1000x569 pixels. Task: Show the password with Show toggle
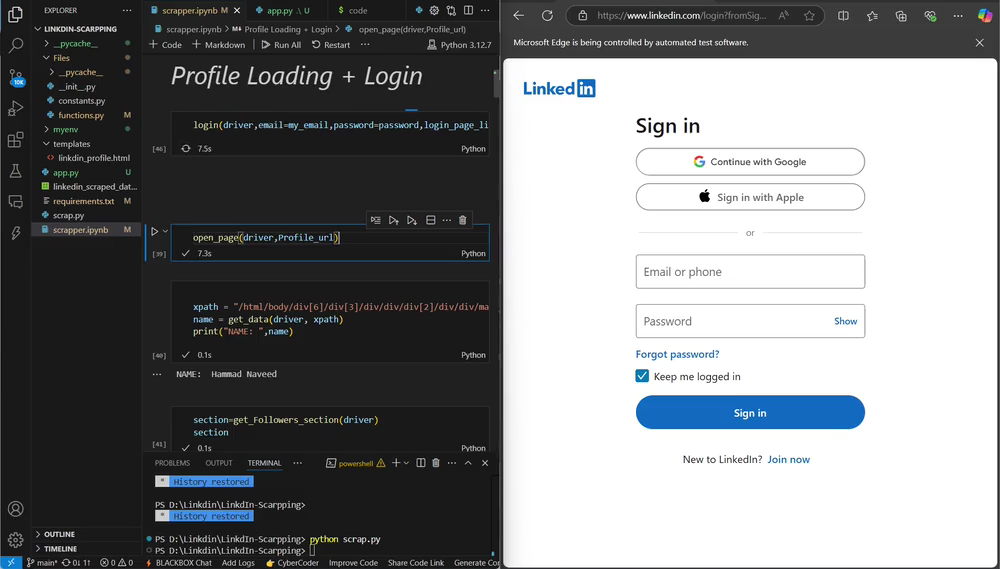846,321
